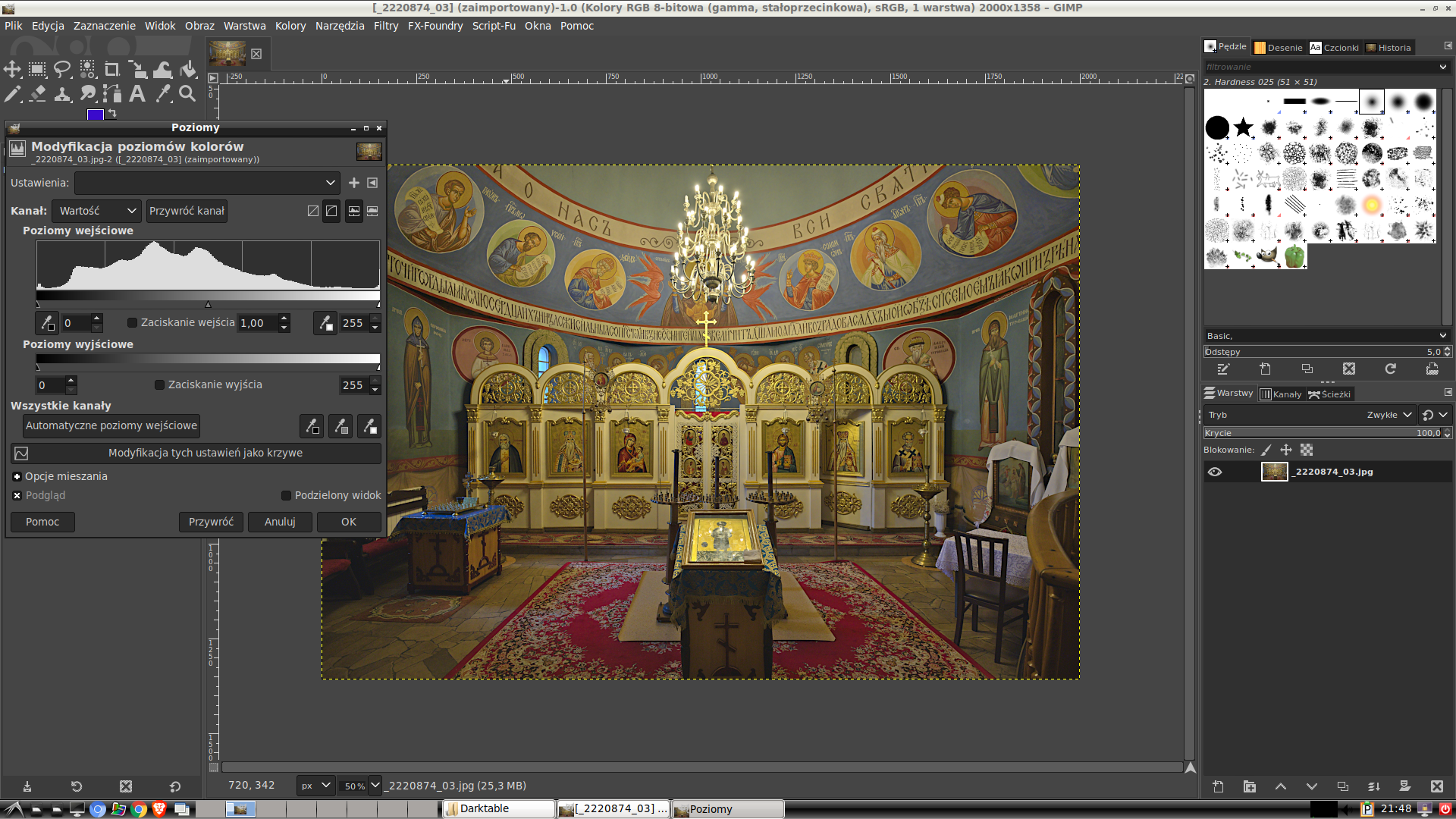
Task: Click the blue foreground color swatch
Action: coord(95,115)
